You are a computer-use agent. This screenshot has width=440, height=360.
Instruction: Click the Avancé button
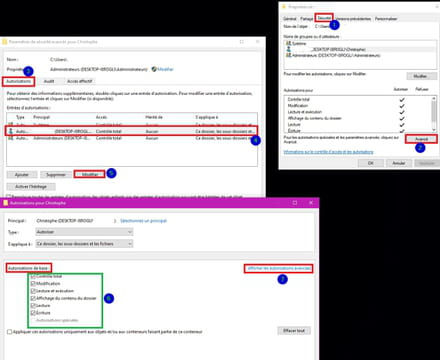421,139
